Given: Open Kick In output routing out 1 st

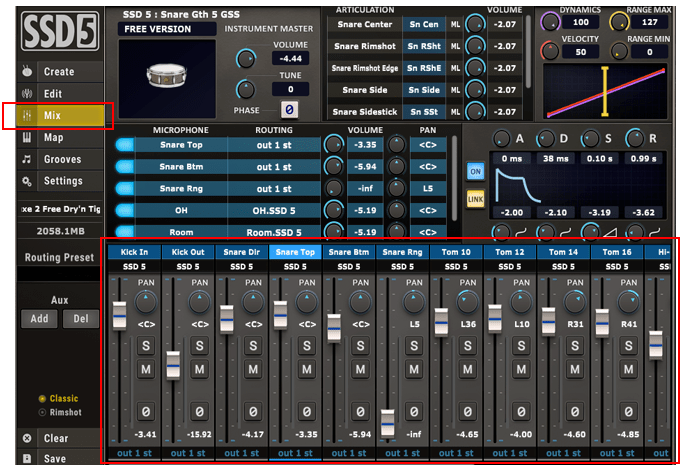Looking at the screenshot, I should click(x=134, y=453).
